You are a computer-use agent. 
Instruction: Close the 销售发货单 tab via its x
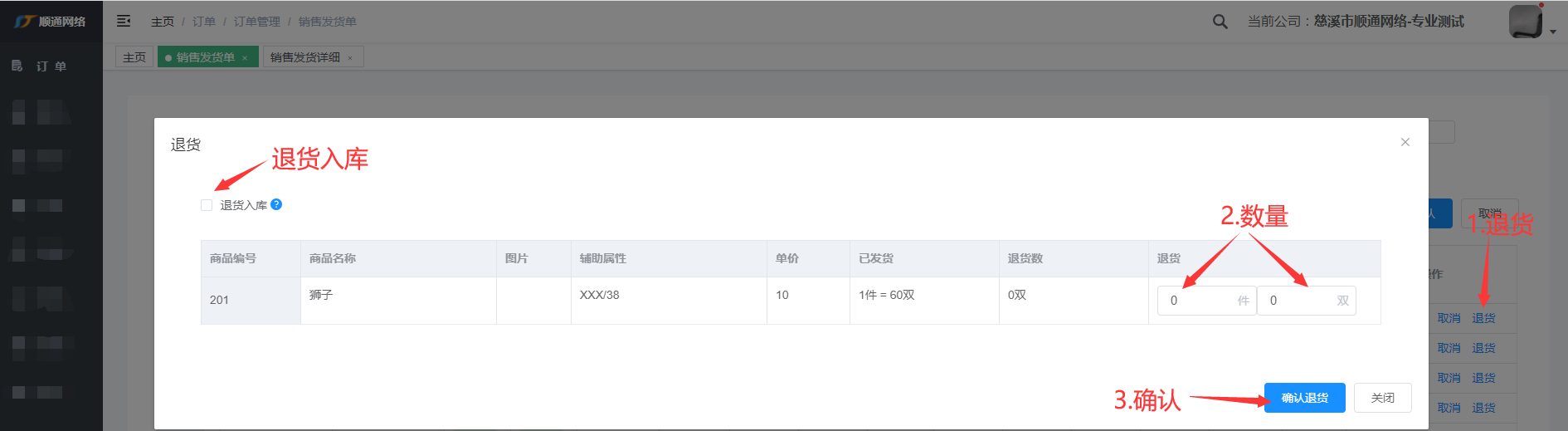tap(245, 58)
